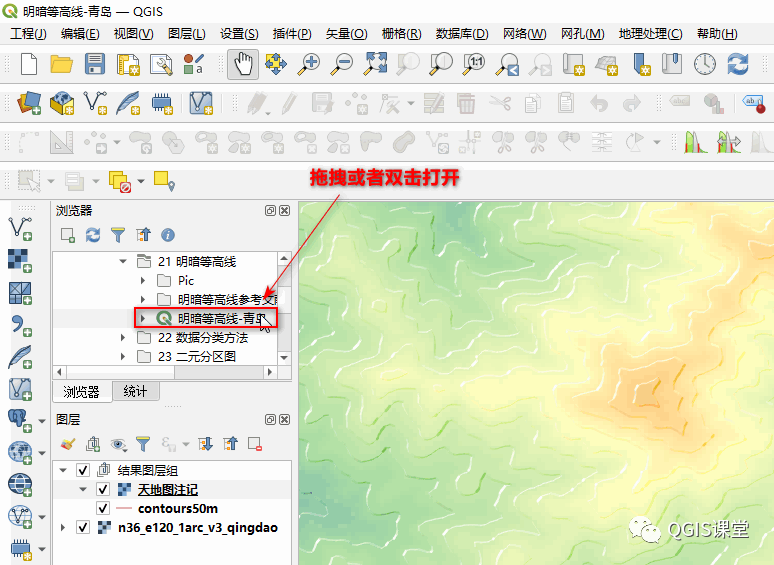Expand the Pic folder

coord(143,280)
